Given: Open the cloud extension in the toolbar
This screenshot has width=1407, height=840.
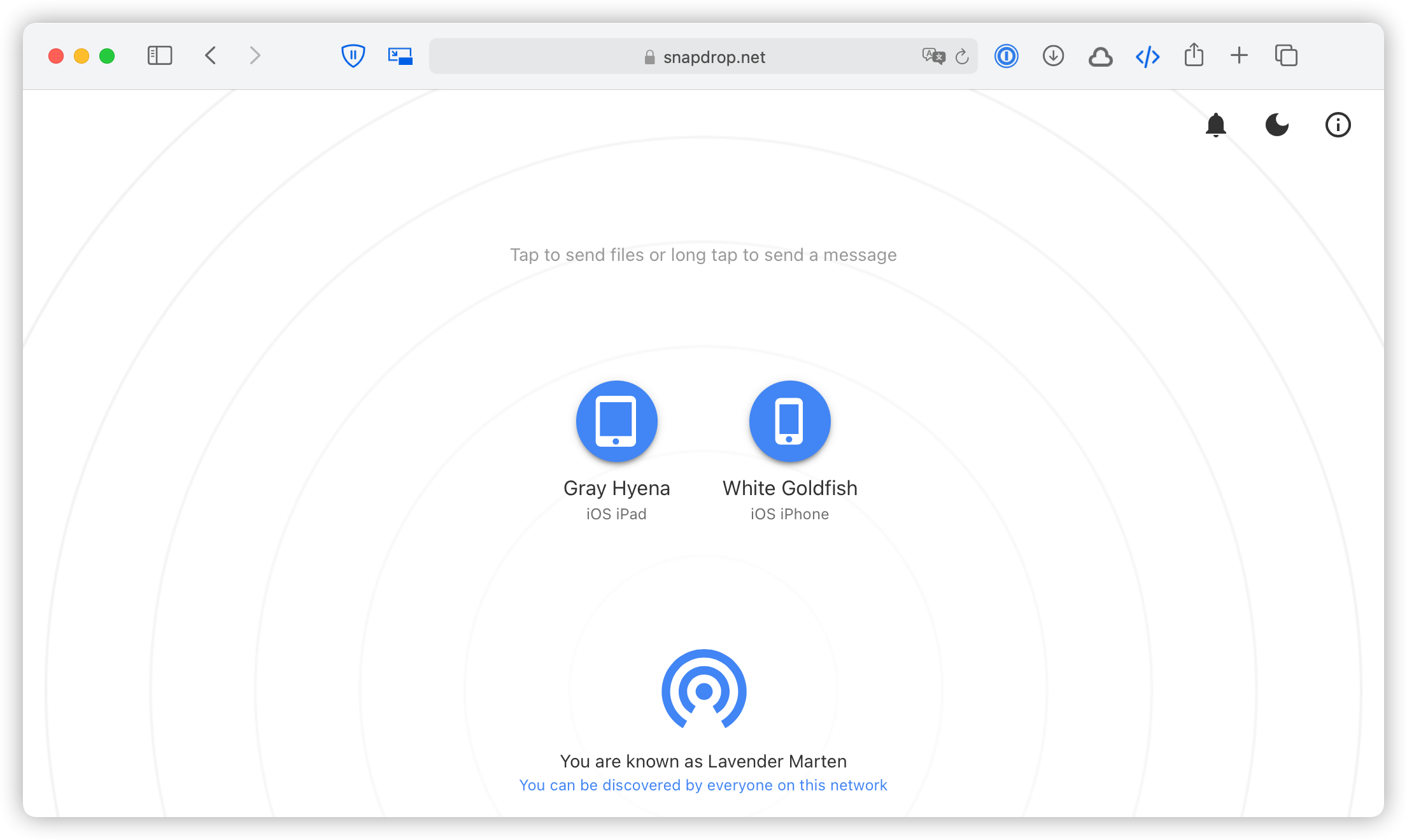Looking at the screenshot, I should coord(1100,56).
